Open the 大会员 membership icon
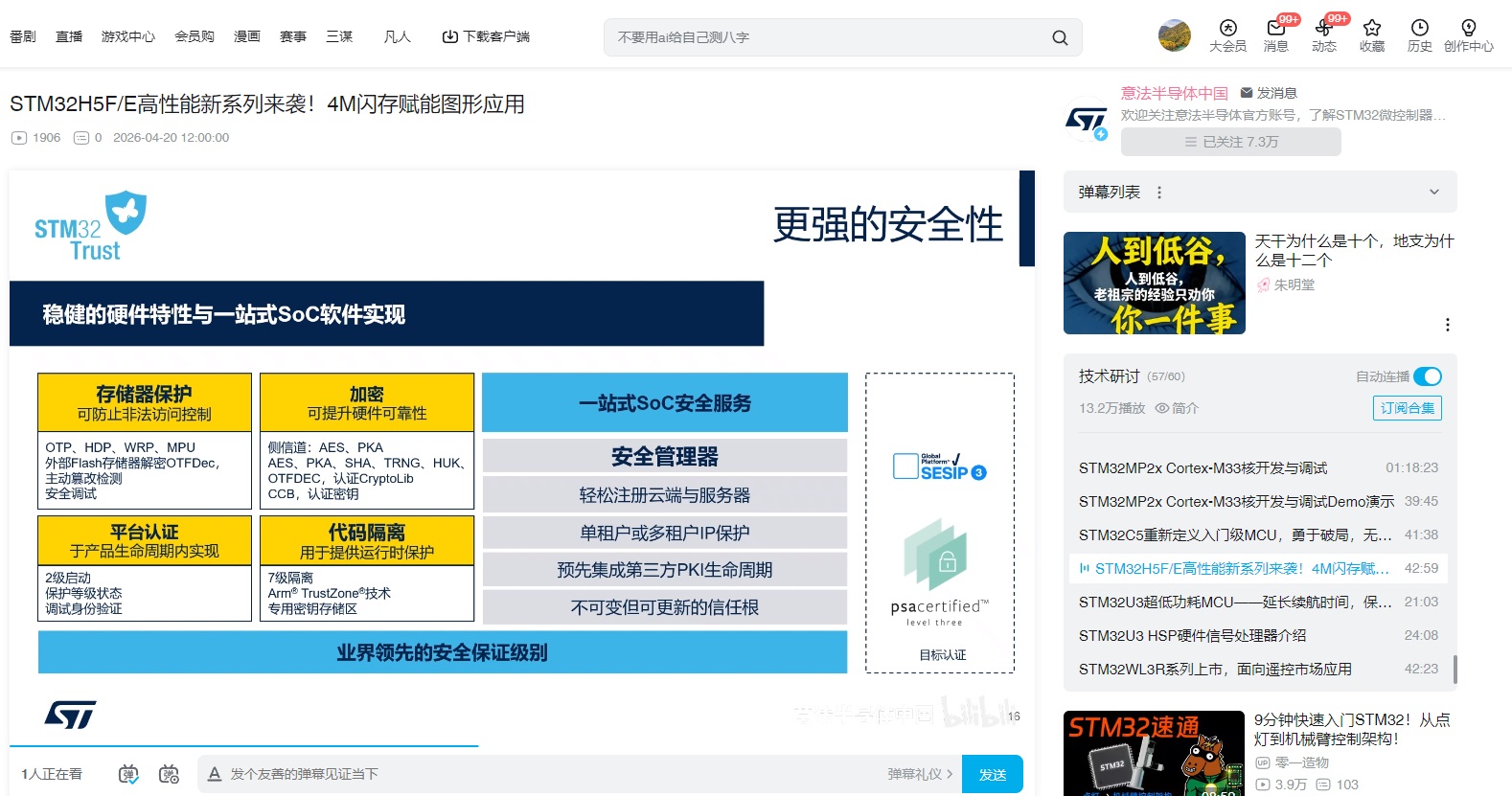The width and height of the screenshot is (1512, 796). (1227, 35)
